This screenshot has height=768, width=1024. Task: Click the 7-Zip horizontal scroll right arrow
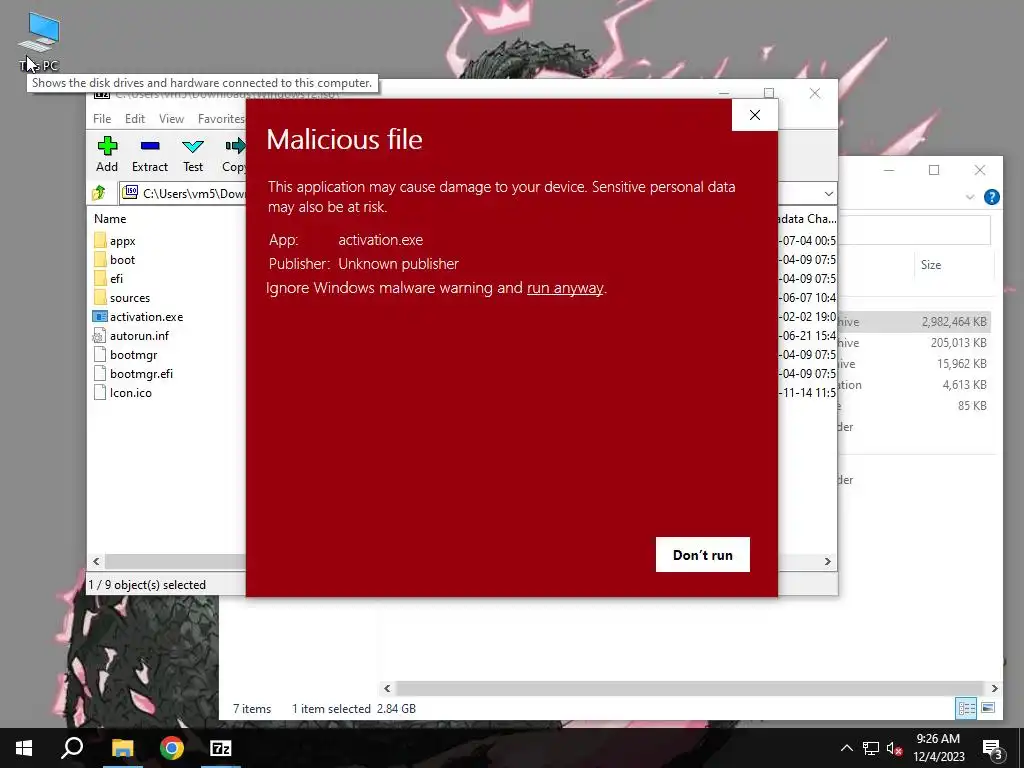pyautogui.click(x=827, y=562)
